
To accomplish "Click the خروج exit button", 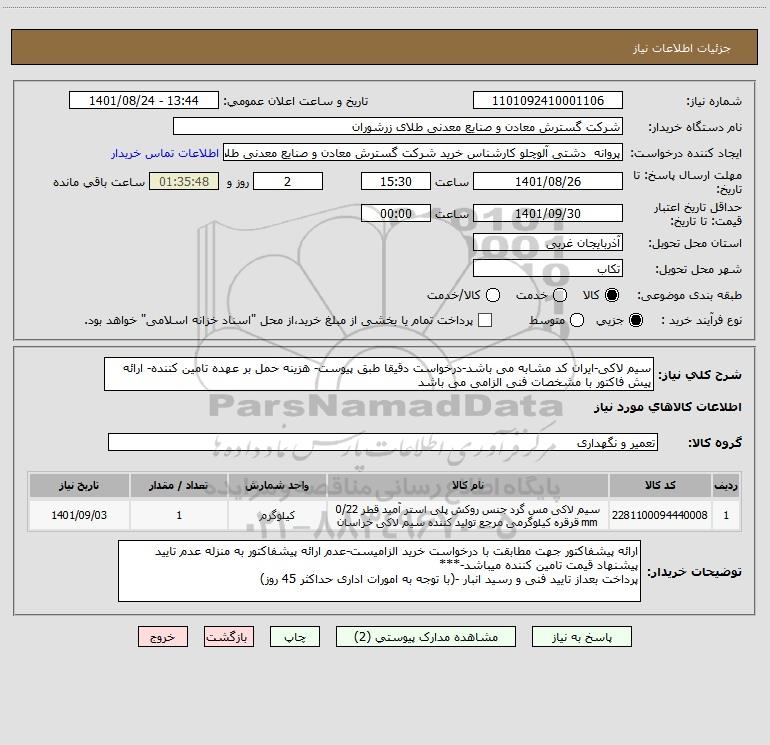I will click(x=163, y=637).
